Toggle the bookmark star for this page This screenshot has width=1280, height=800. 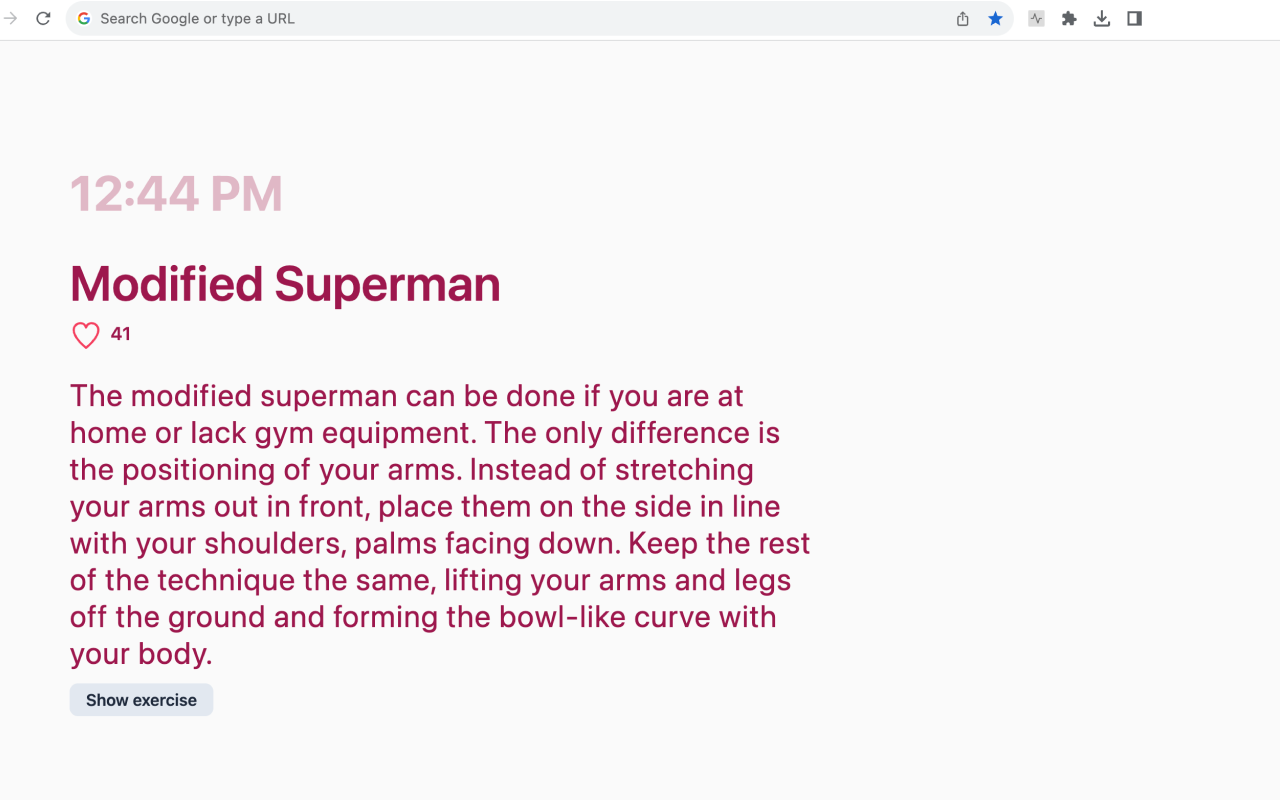click(x=995, y=18)
